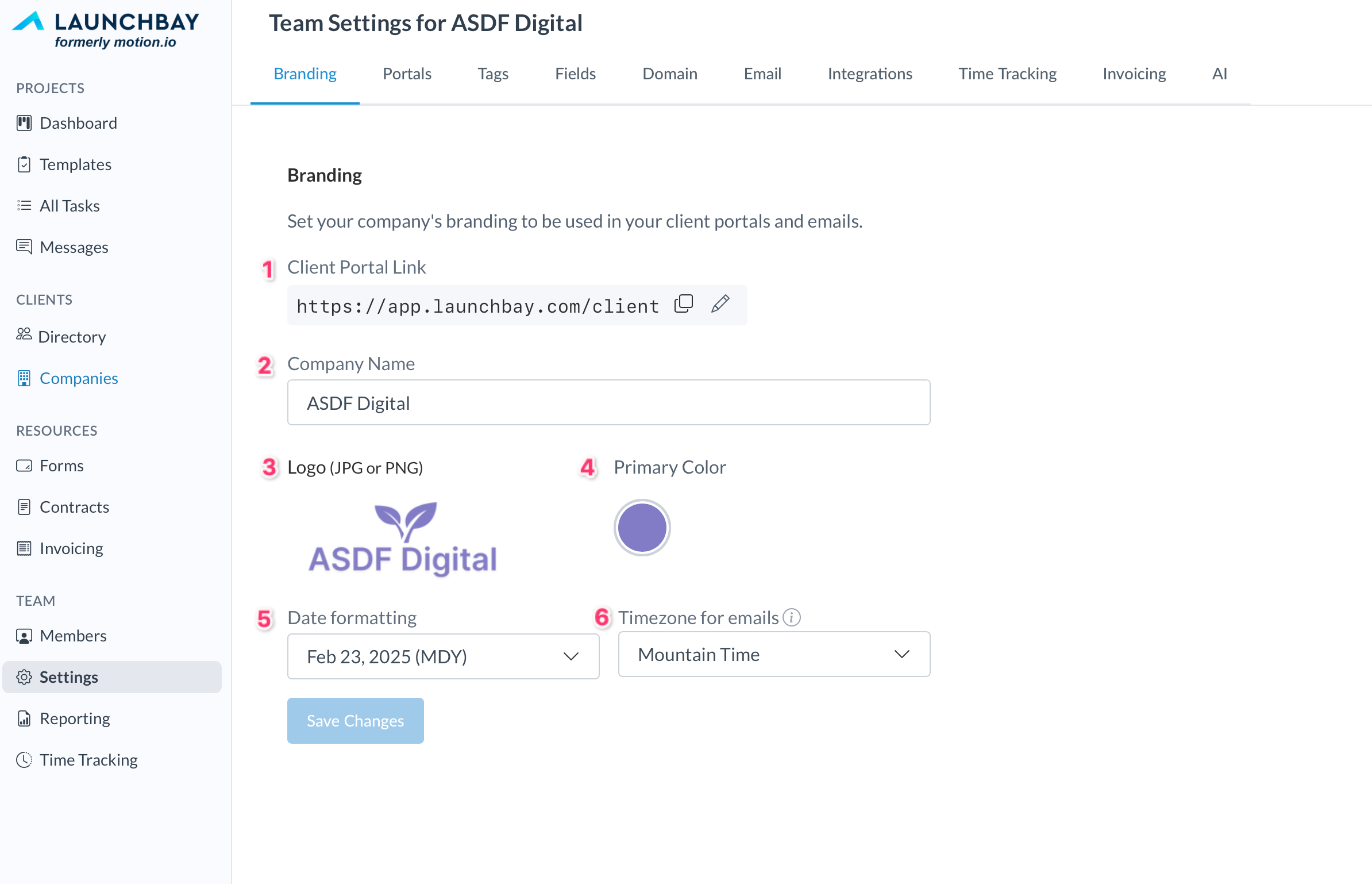
Task: Open the purple Primary Color swatch
Action: tap(642, 528)
